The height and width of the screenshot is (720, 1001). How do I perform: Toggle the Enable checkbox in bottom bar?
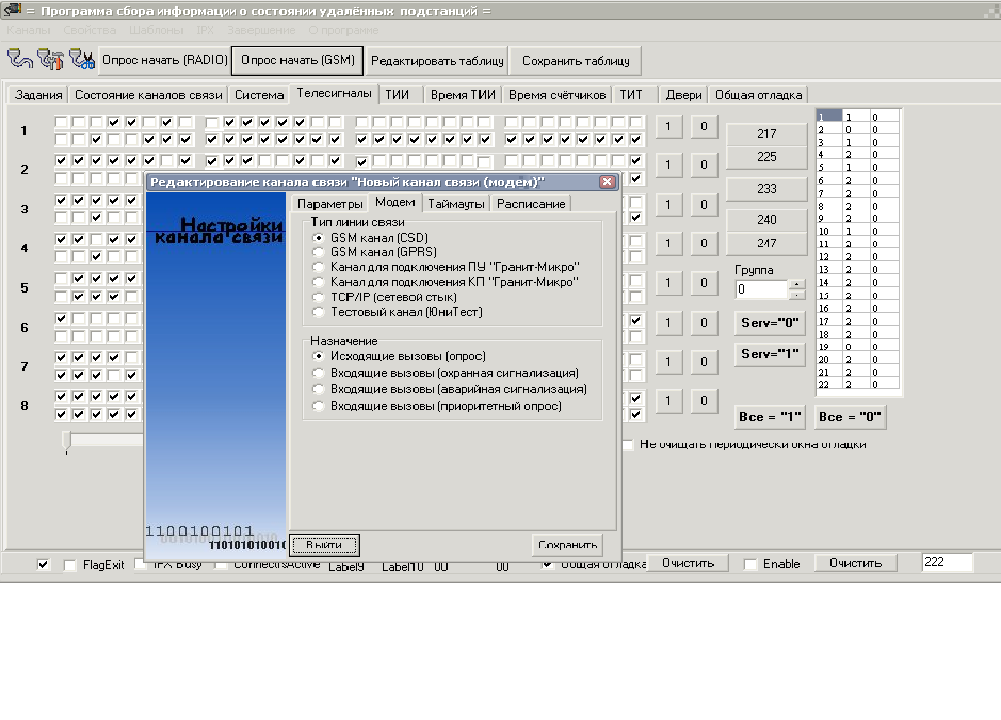[x=750, y=565]
